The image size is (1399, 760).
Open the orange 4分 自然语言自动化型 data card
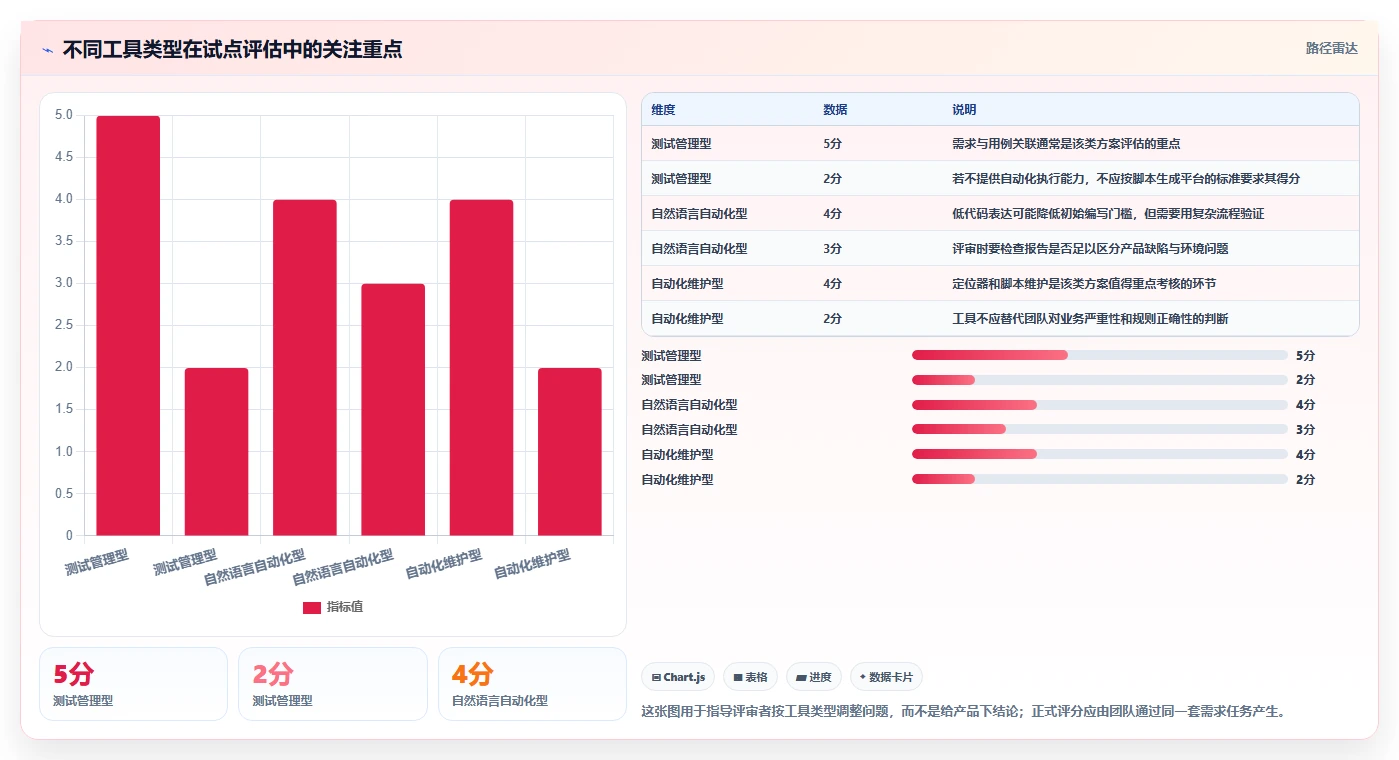(532, 684)
